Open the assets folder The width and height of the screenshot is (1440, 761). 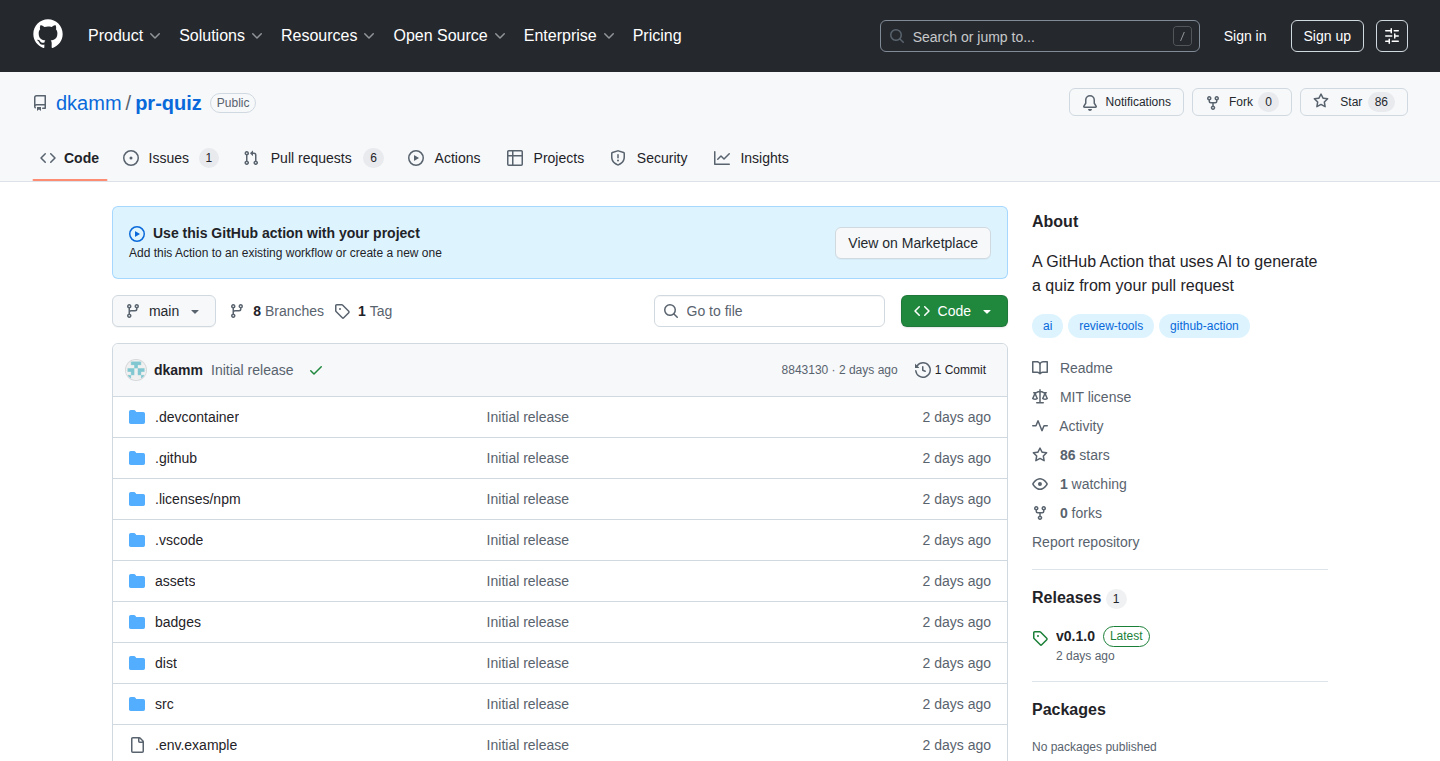tap(175, 581)
